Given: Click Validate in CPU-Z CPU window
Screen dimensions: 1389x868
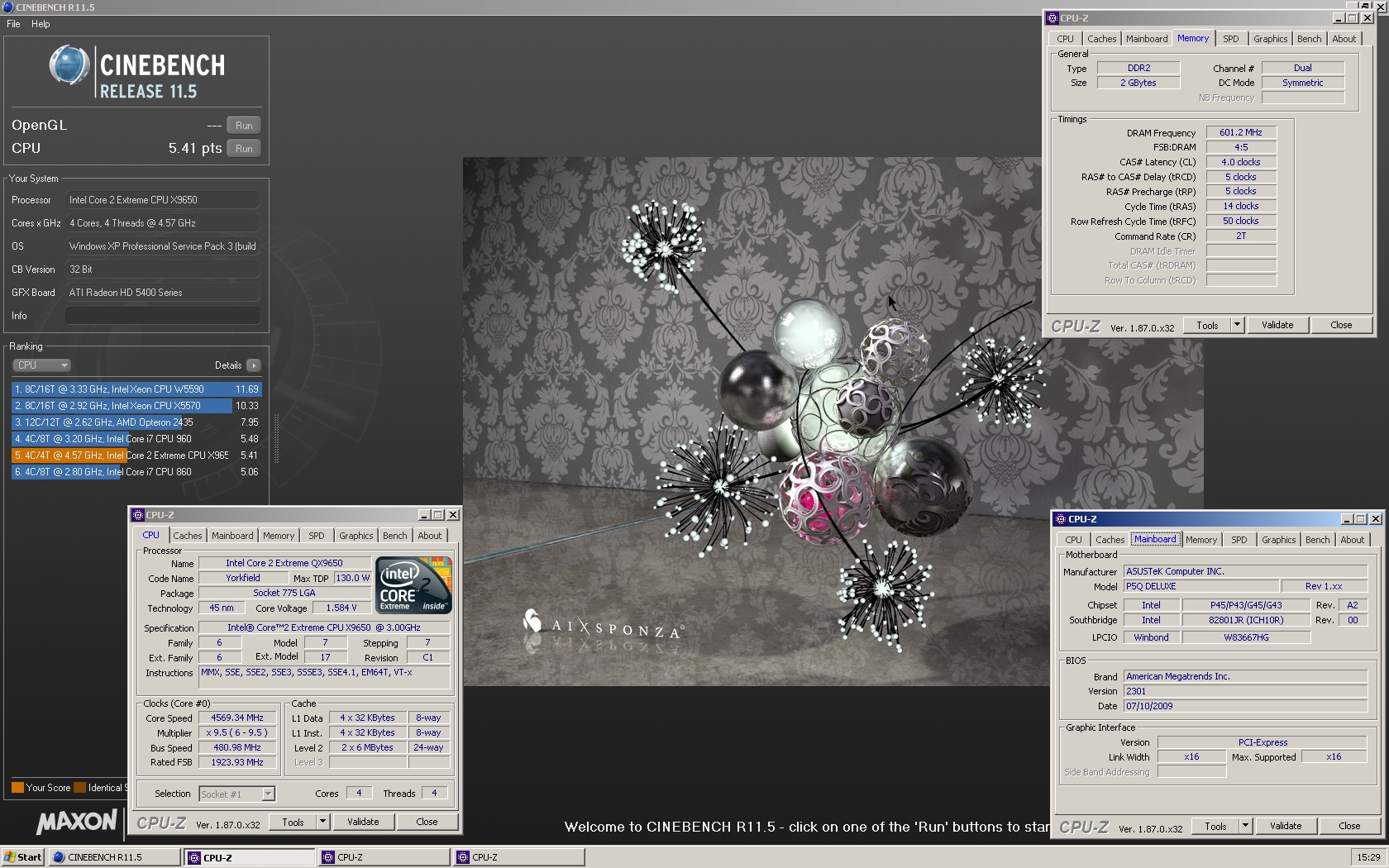Looking at the screenshot, I should 363,822.
